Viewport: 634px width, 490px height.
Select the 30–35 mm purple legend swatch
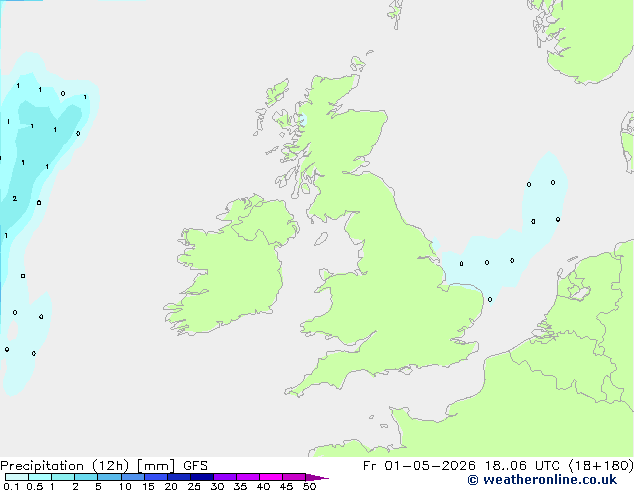(x=225, y=477)
